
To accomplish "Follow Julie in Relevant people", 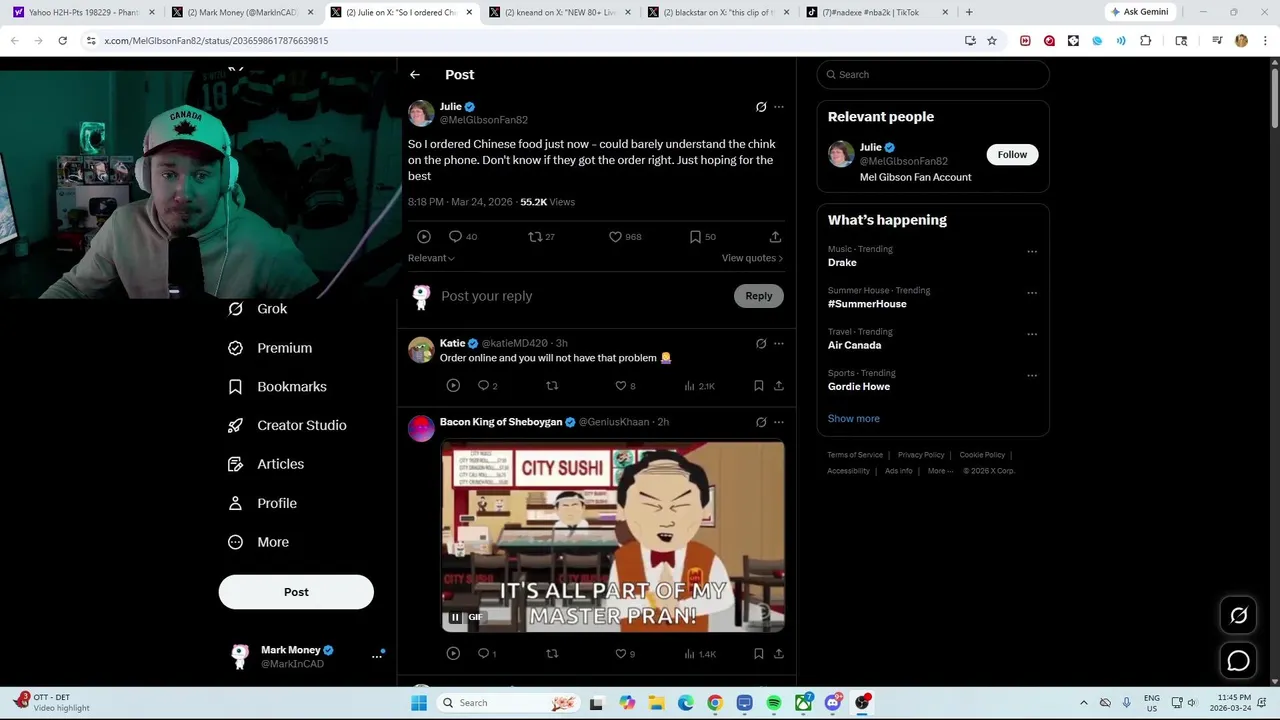I will [1012, 155].
